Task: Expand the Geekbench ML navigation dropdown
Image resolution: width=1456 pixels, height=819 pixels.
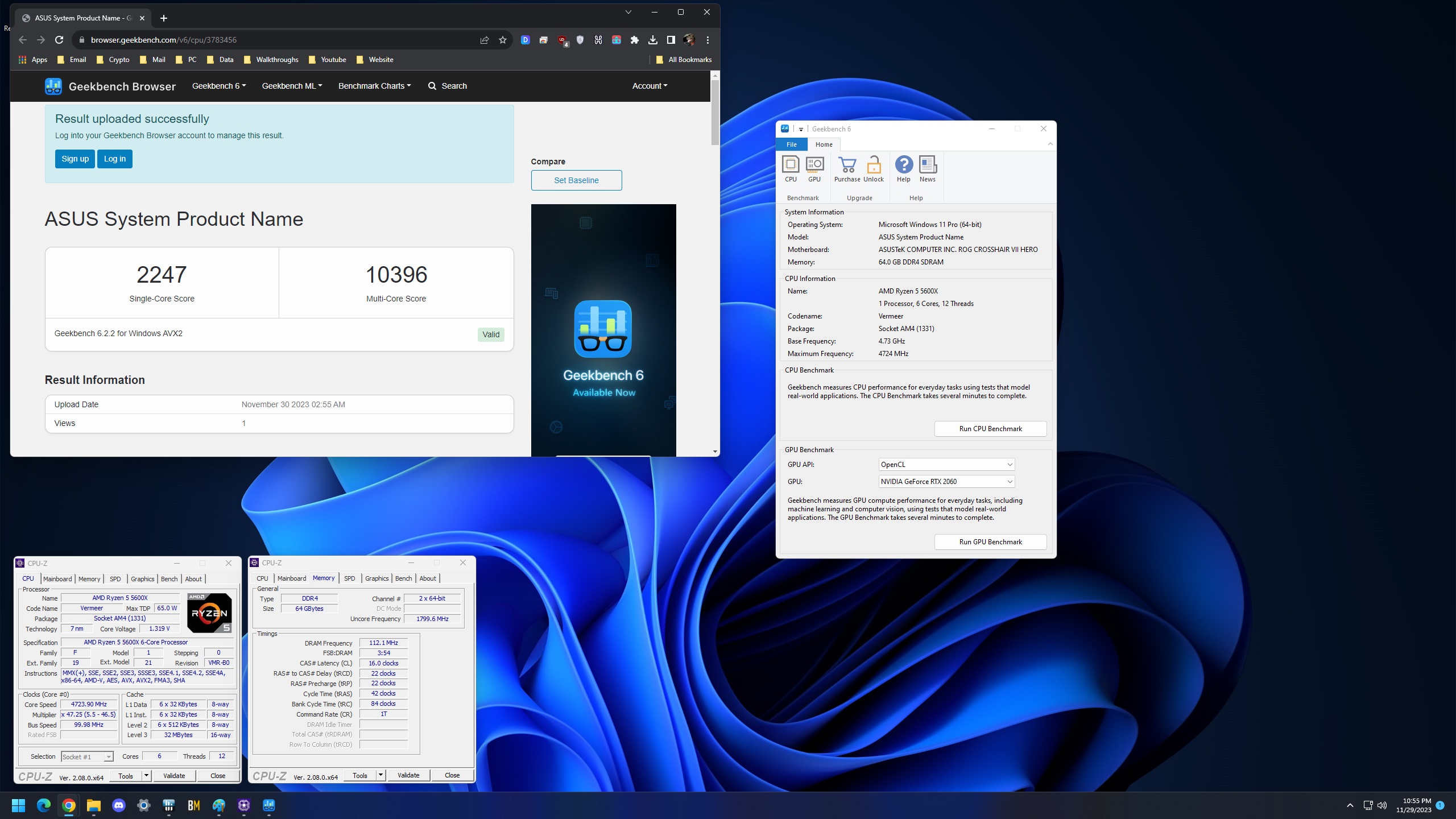Action: click(292, 86)
